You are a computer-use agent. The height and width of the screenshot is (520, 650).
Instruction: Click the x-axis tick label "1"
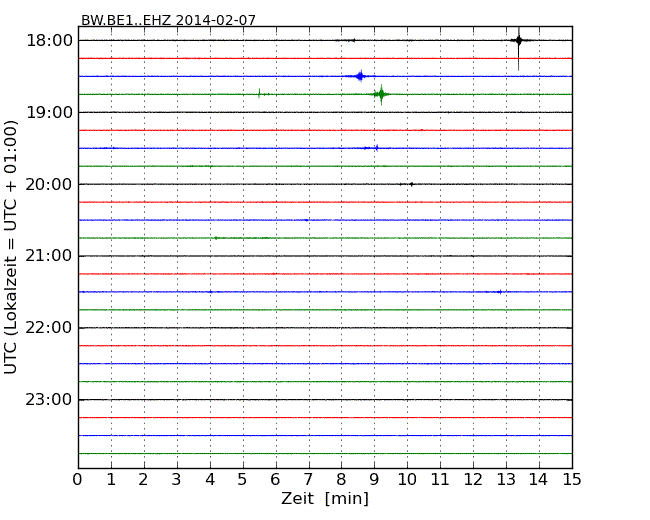point(111,480)
